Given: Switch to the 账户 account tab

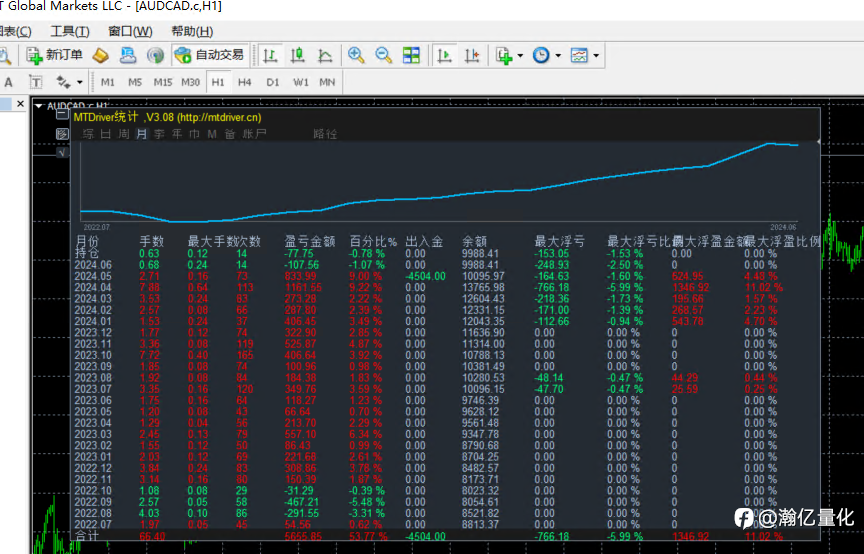Looking at the screenshot, I should (254, 134).
